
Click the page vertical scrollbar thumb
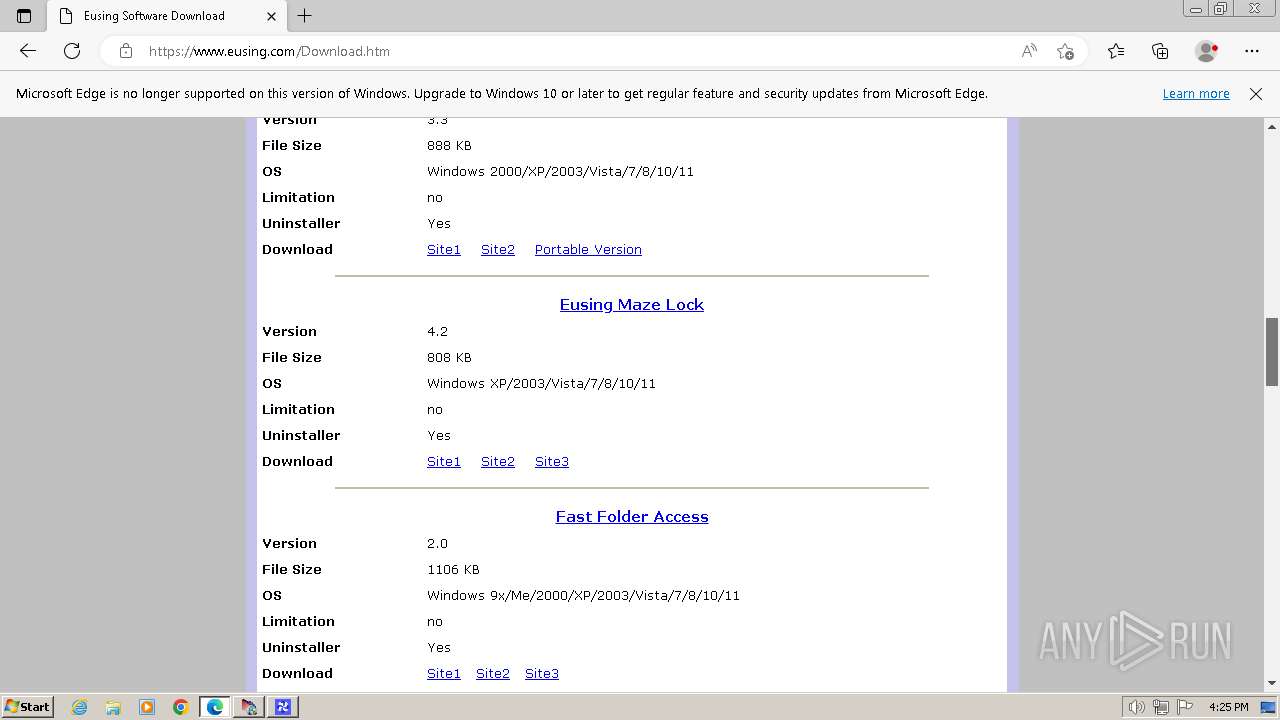tap(1272, 352)
